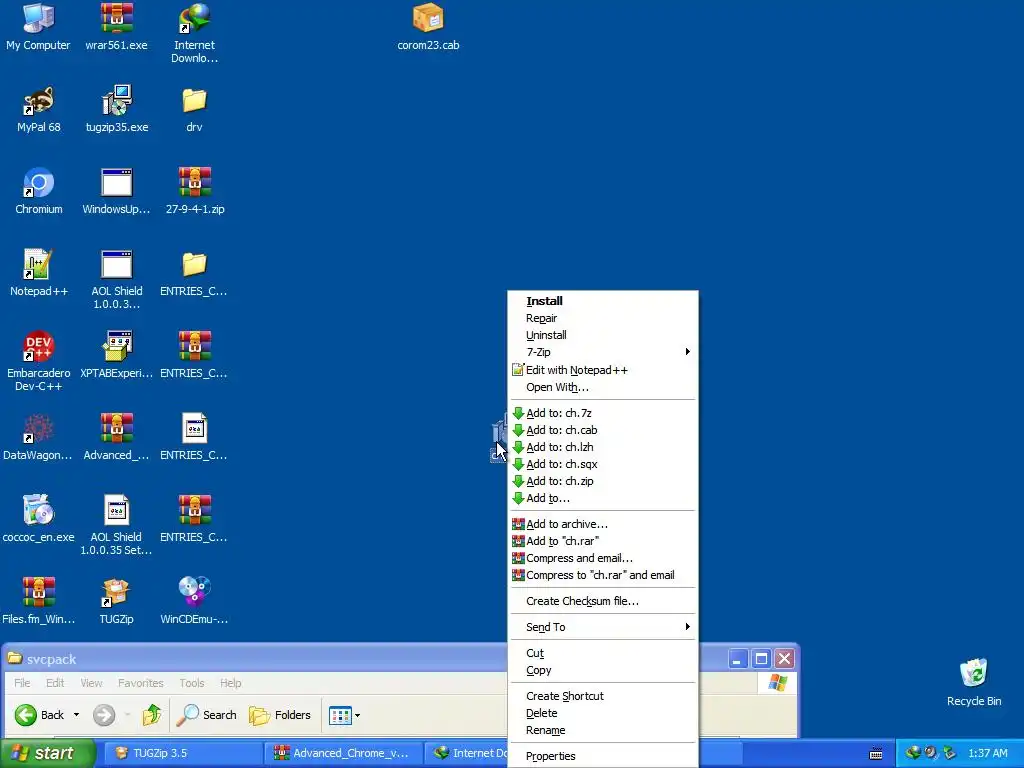Select Add to: ch.sqx
The image size is (1024, 768).
[x=603, y=464]
